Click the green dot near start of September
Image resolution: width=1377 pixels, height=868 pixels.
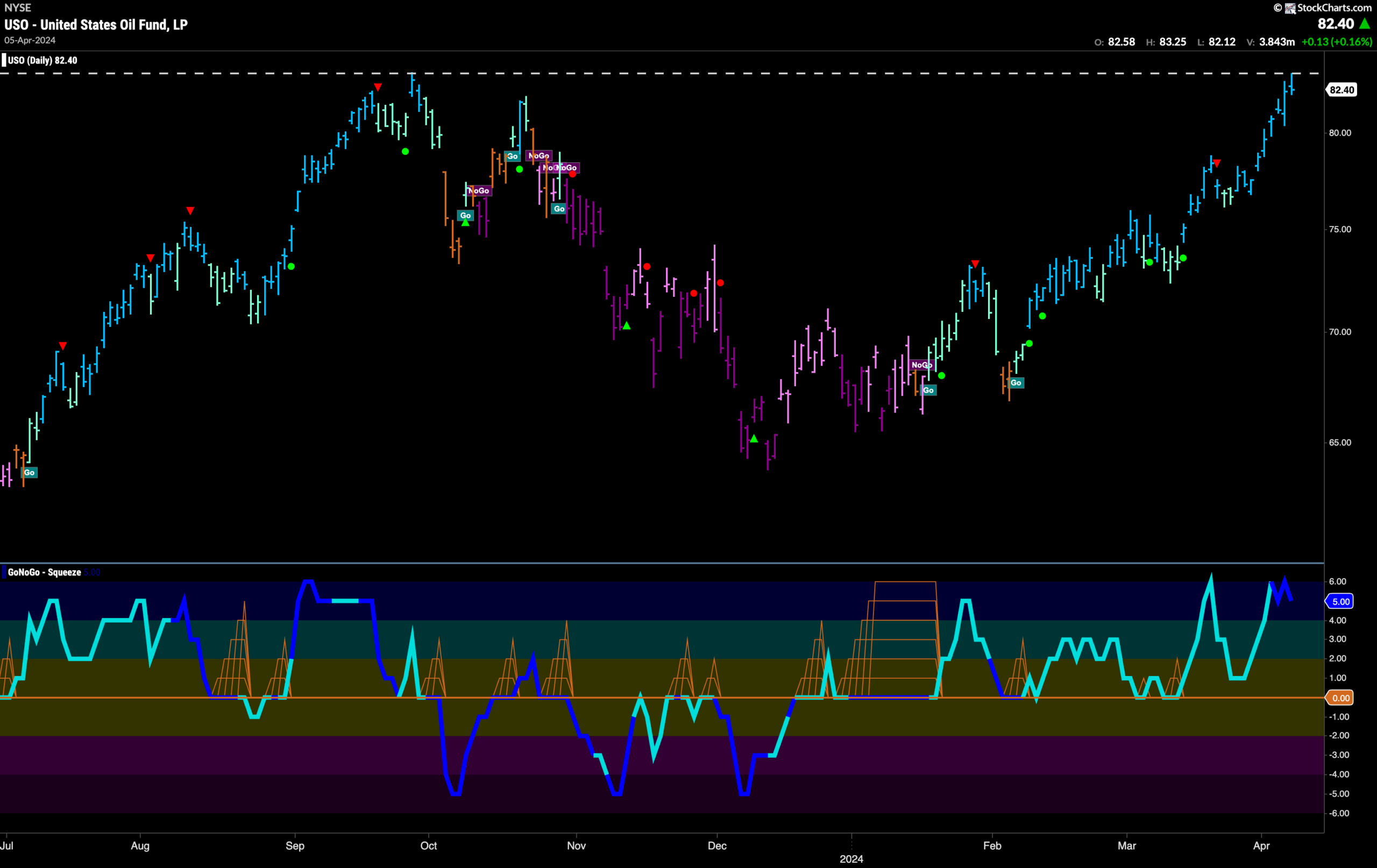coord(291,266)
